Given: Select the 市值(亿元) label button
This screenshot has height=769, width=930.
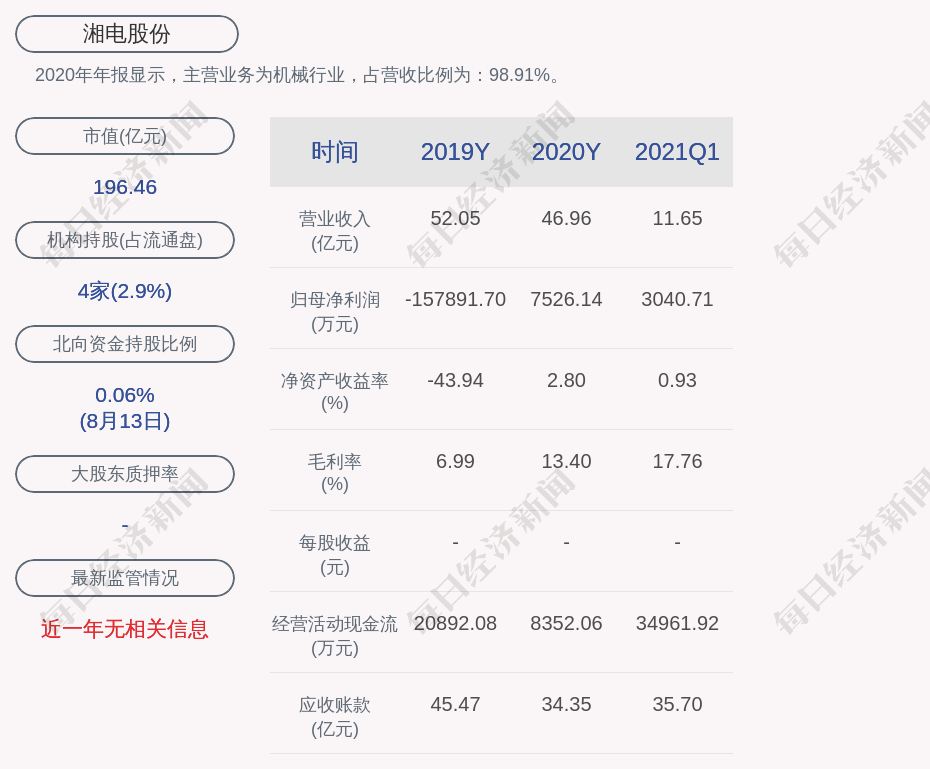Looking at the screenshot, I should coord(125,136).
